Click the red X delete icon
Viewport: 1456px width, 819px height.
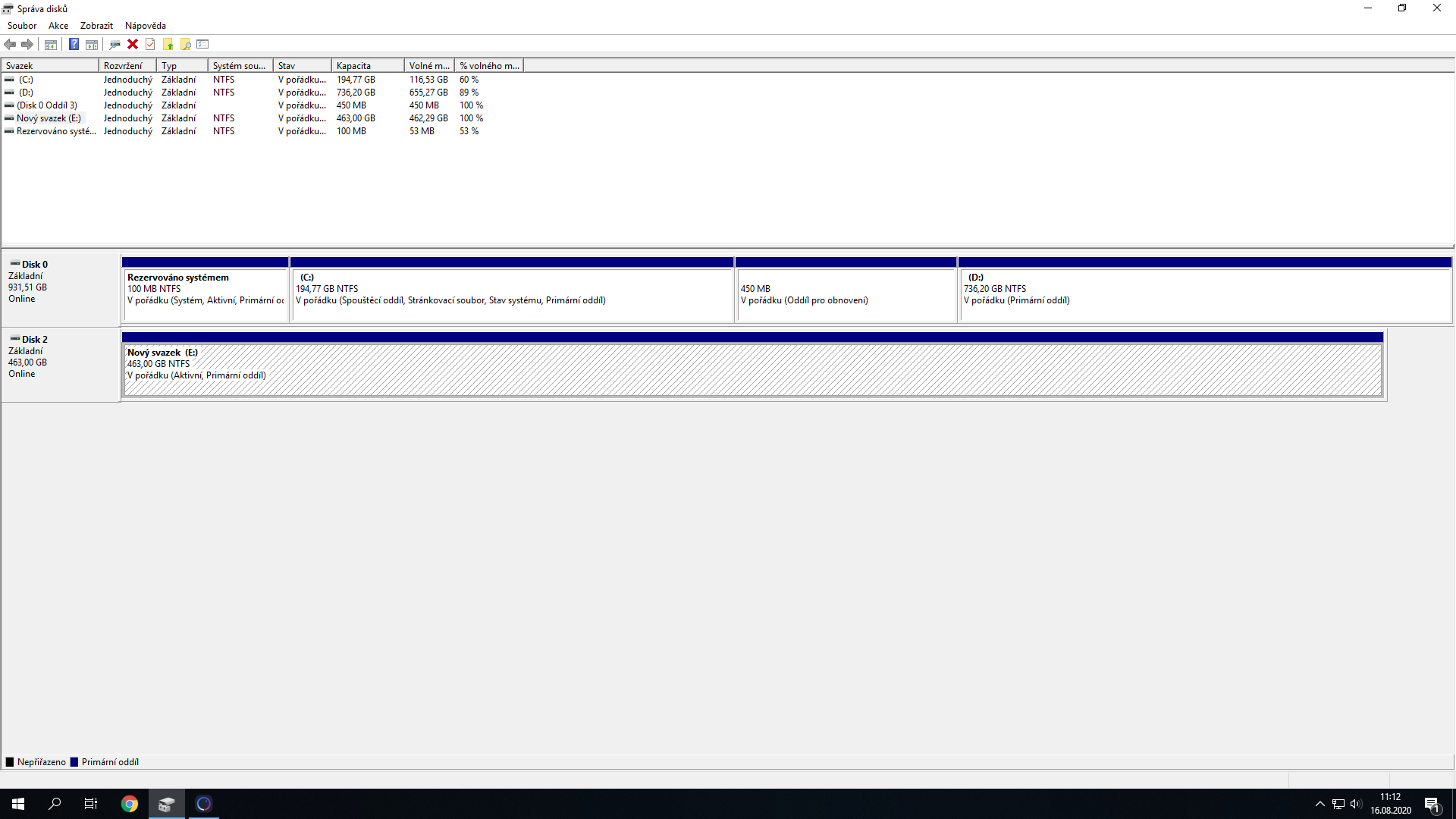click(133, 44)
